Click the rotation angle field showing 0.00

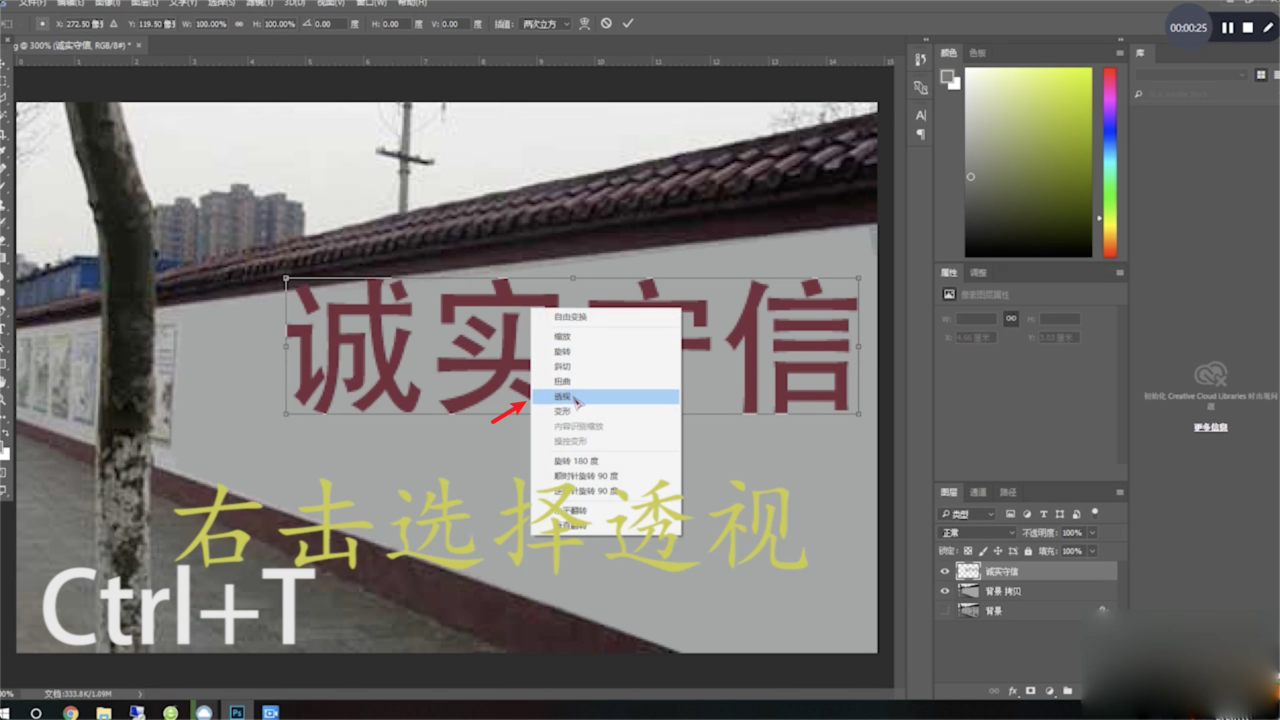coord(331,23)
